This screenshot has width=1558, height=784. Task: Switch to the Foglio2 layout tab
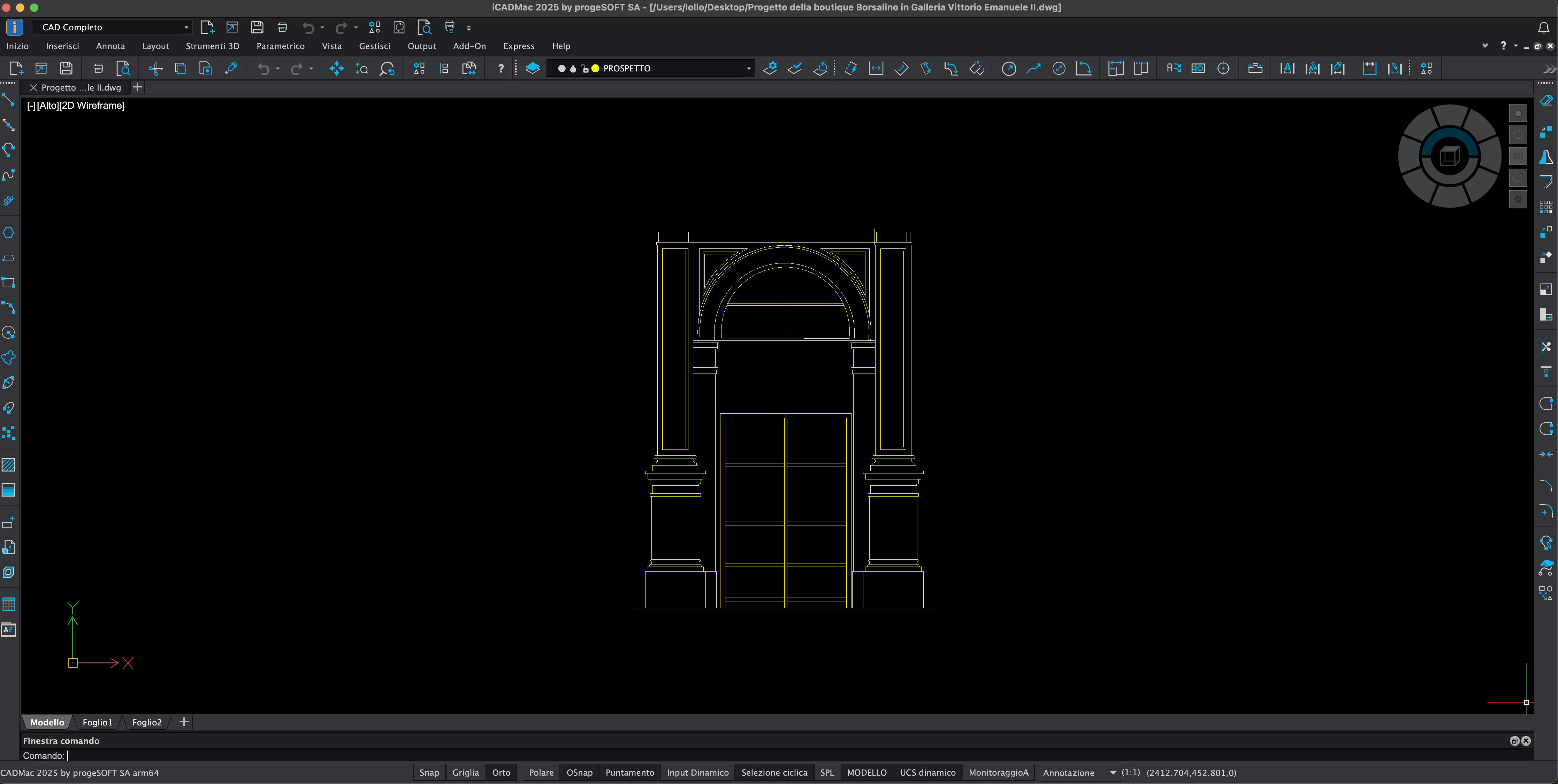(147, 722)
